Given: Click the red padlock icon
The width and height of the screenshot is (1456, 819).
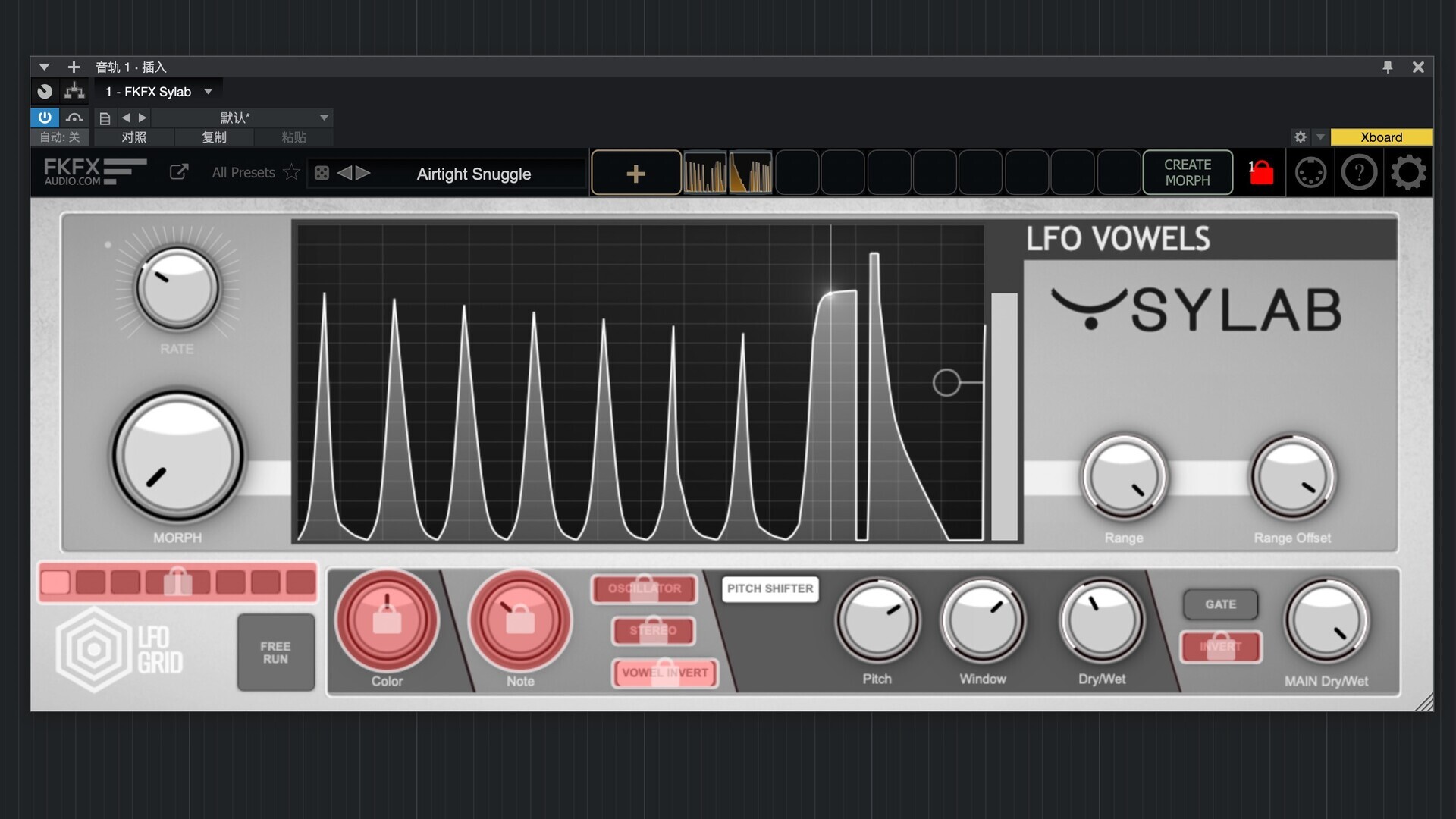Looking at the screenshot, I should pos(1261,173).
